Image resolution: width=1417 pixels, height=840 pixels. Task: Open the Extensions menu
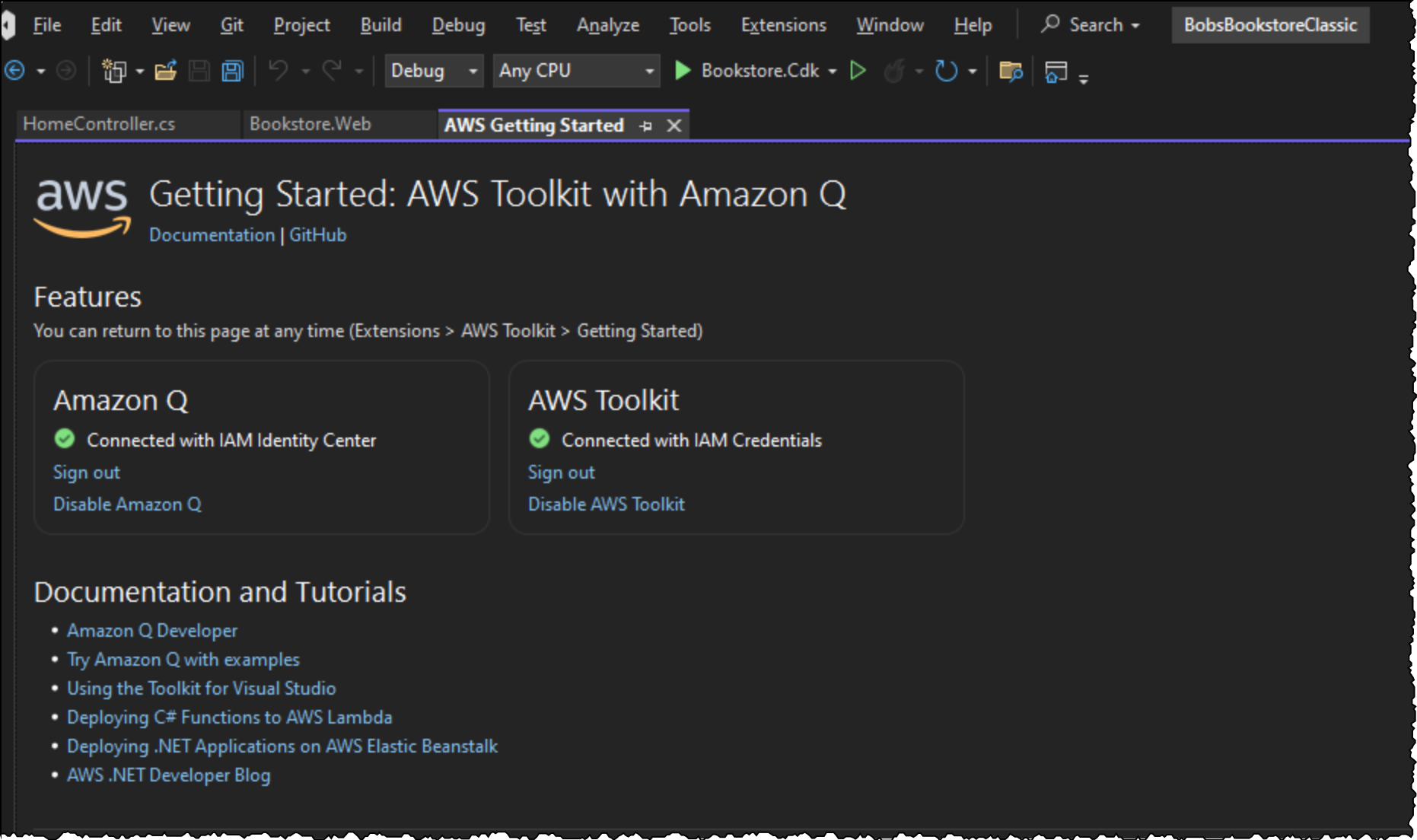pyautogui.click(x=782, y=24)
